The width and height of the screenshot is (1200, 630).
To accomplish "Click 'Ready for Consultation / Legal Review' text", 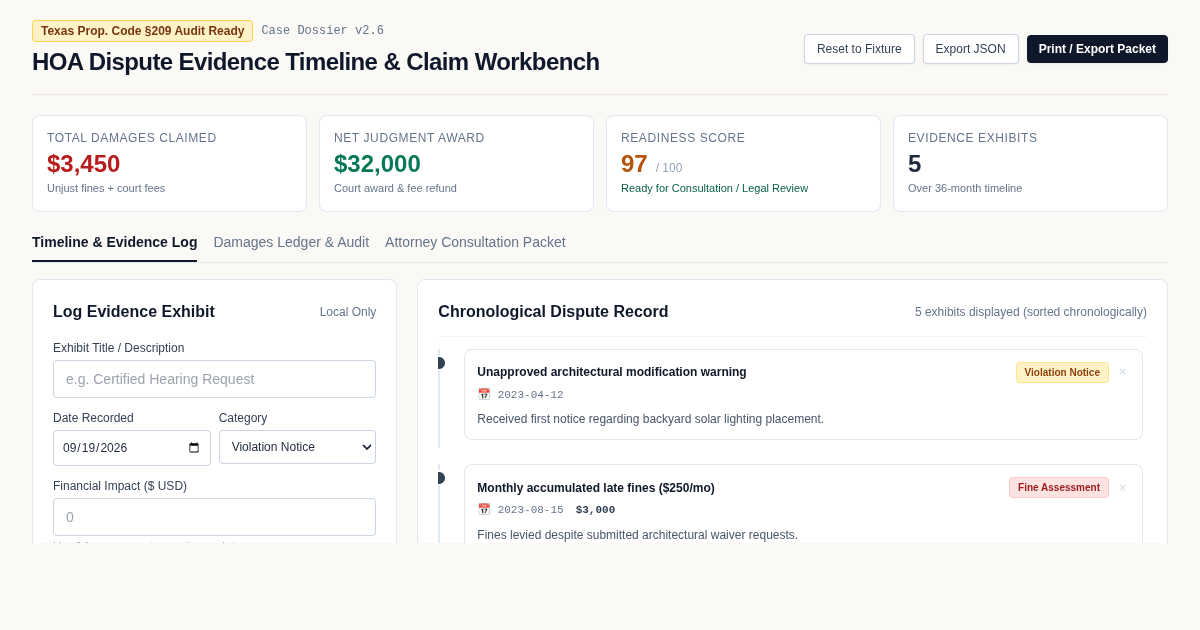I will 714,188.
